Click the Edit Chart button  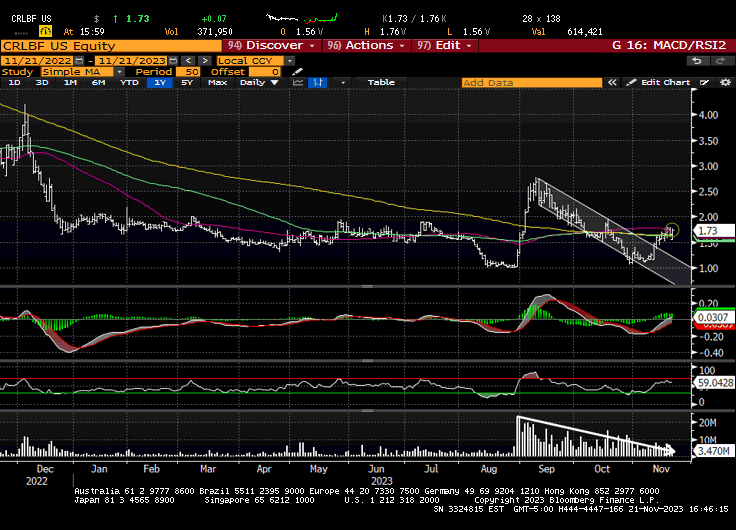pos(658,83)
